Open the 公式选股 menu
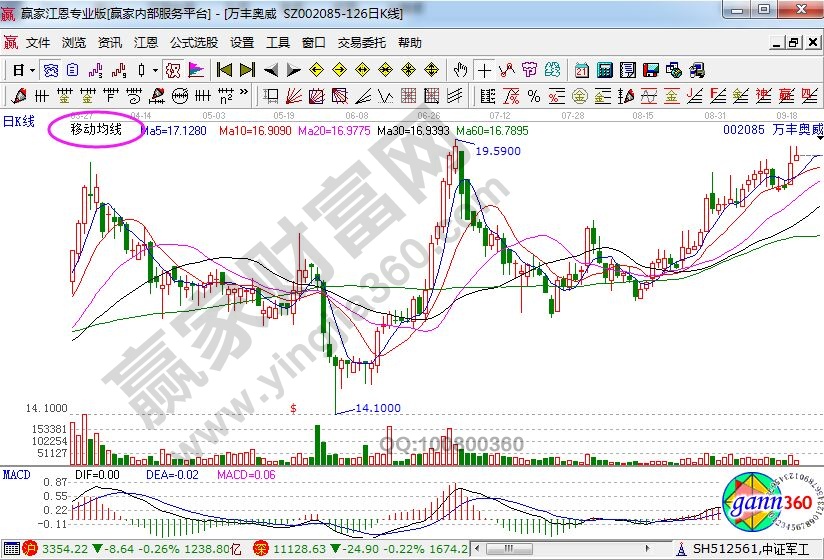This screenshot has width=824, height=560. 193,43
